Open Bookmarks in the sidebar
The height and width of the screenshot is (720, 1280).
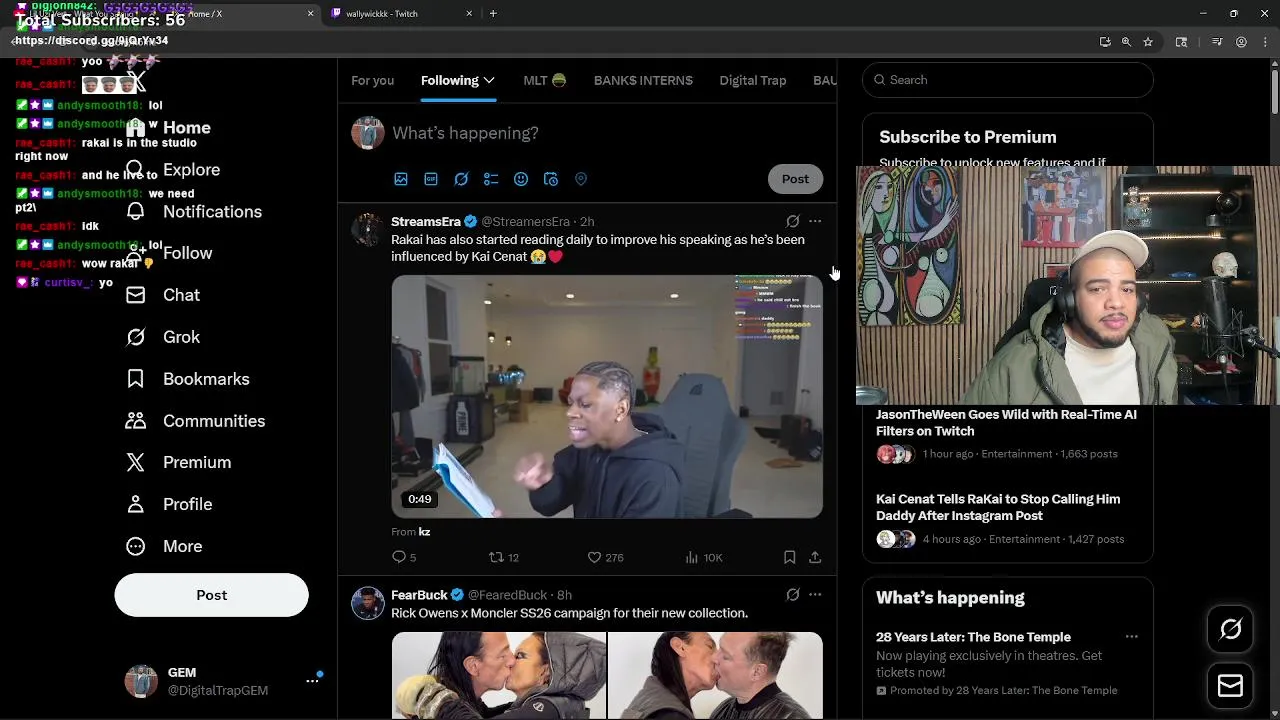click(x=187, y=379)
